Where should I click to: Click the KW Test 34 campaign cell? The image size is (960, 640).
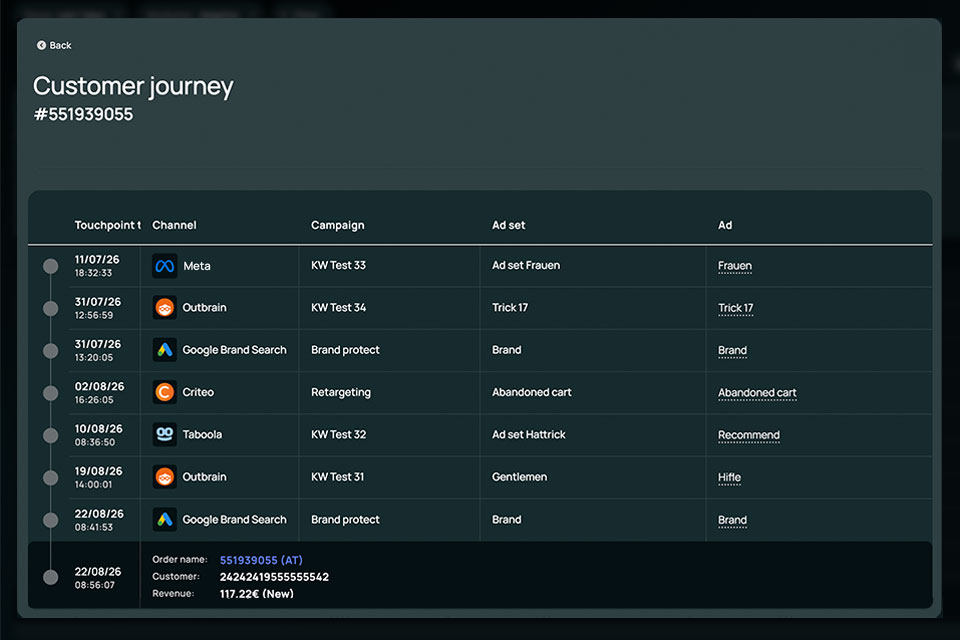pyautogui.click(x=338, y=307)
